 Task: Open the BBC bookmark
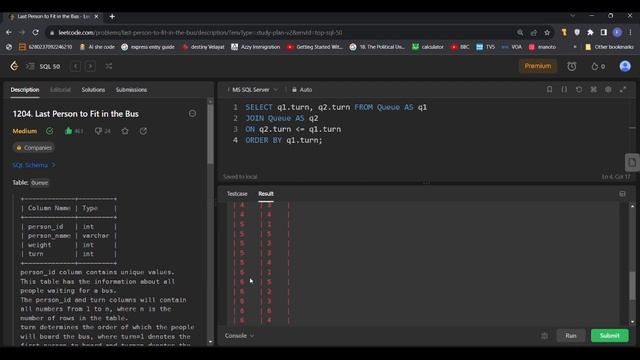[x=460, y=47]
